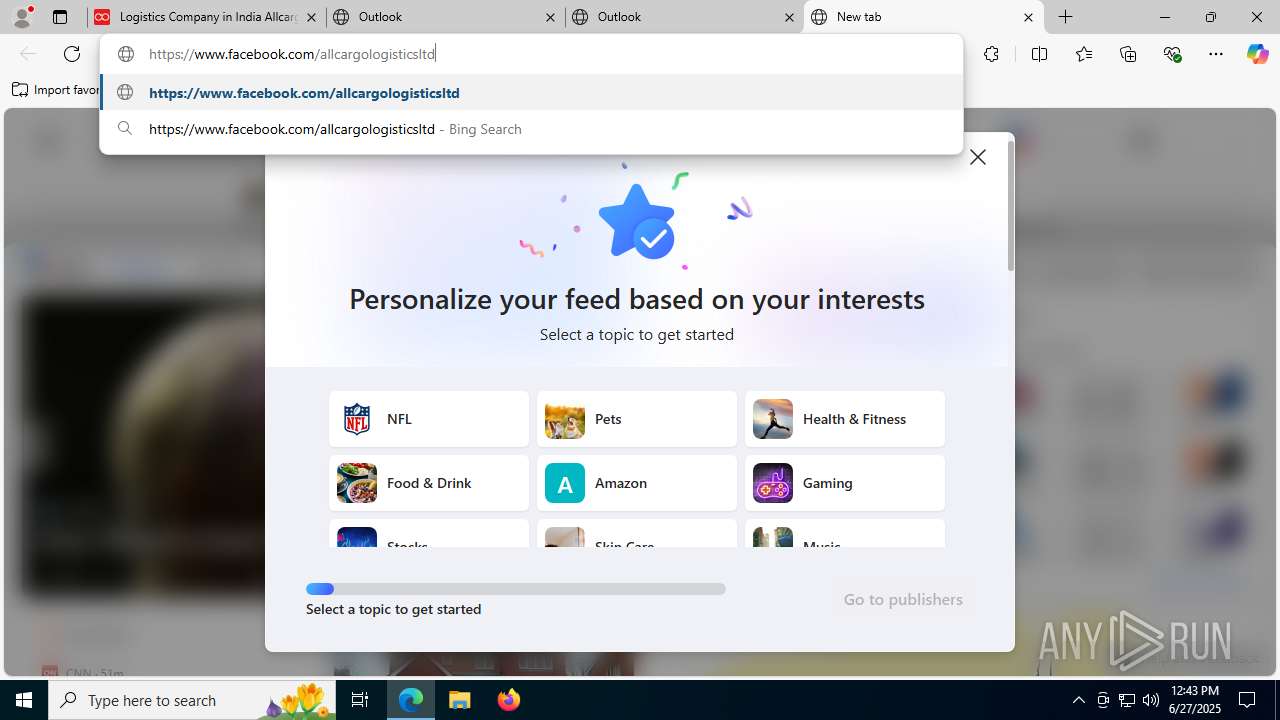Toggle Split screen view
Screen dimensions: 1280x720
tap(1039, 54)
